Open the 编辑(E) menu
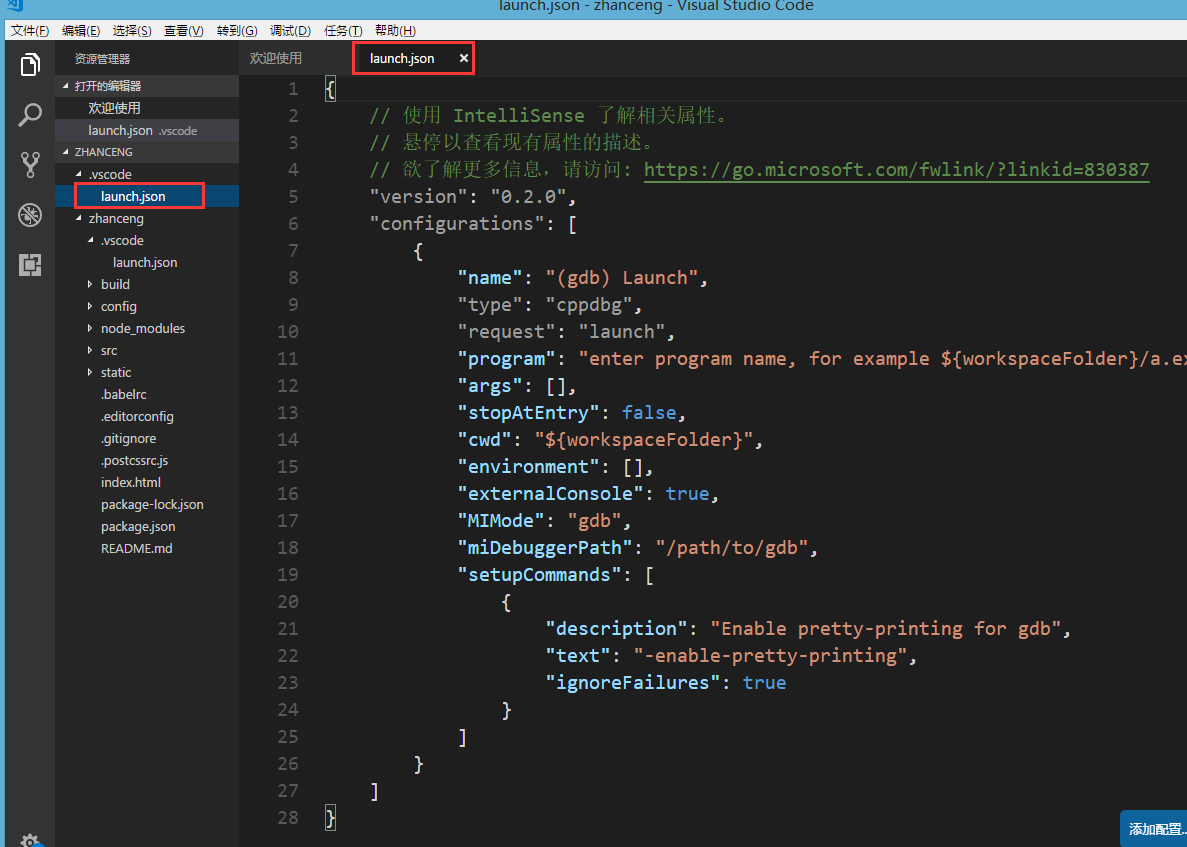The image size is (1187, 847). (x=81, y=30)
